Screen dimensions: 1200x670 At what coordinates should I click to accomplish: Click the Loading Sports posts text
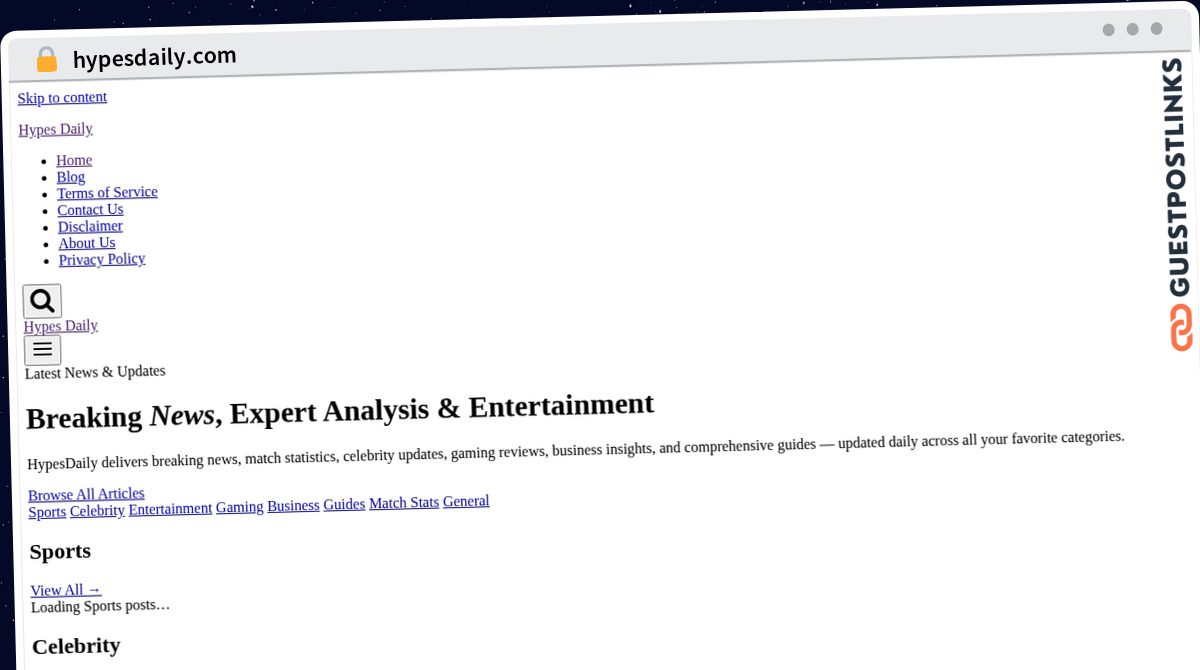coord(100,606)
